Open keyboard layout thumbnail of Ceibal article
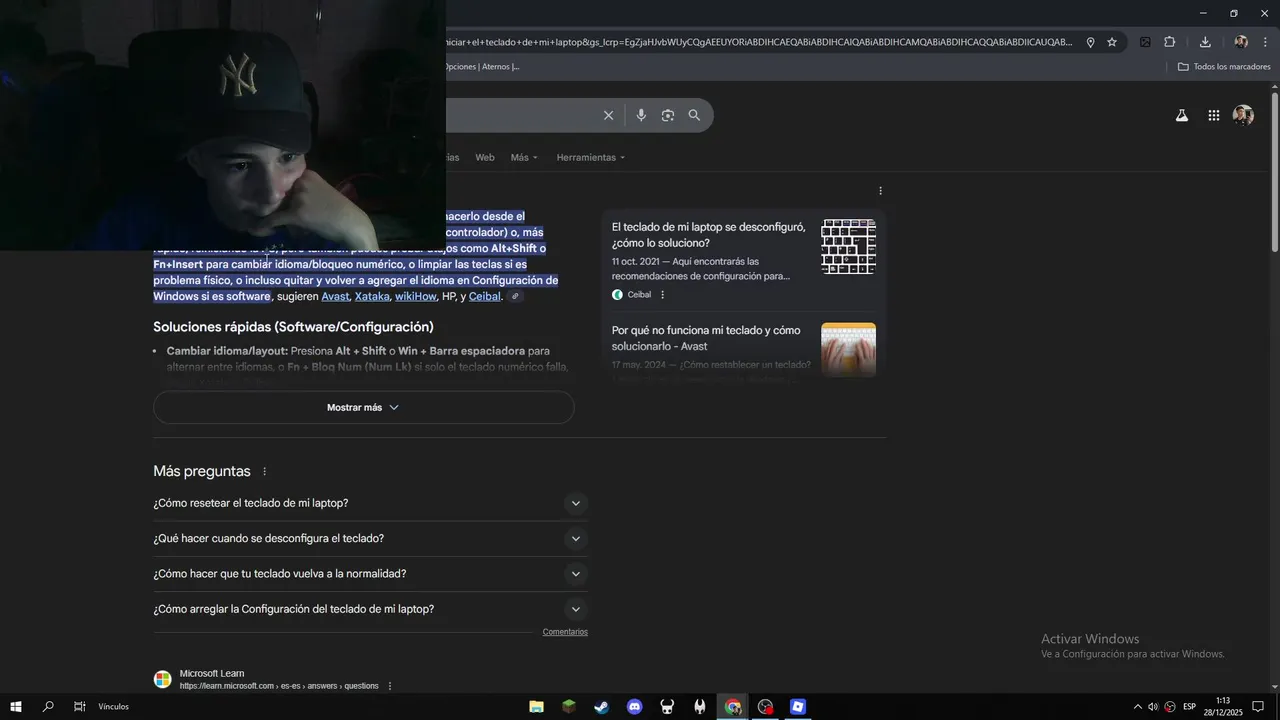 [848, 247]
